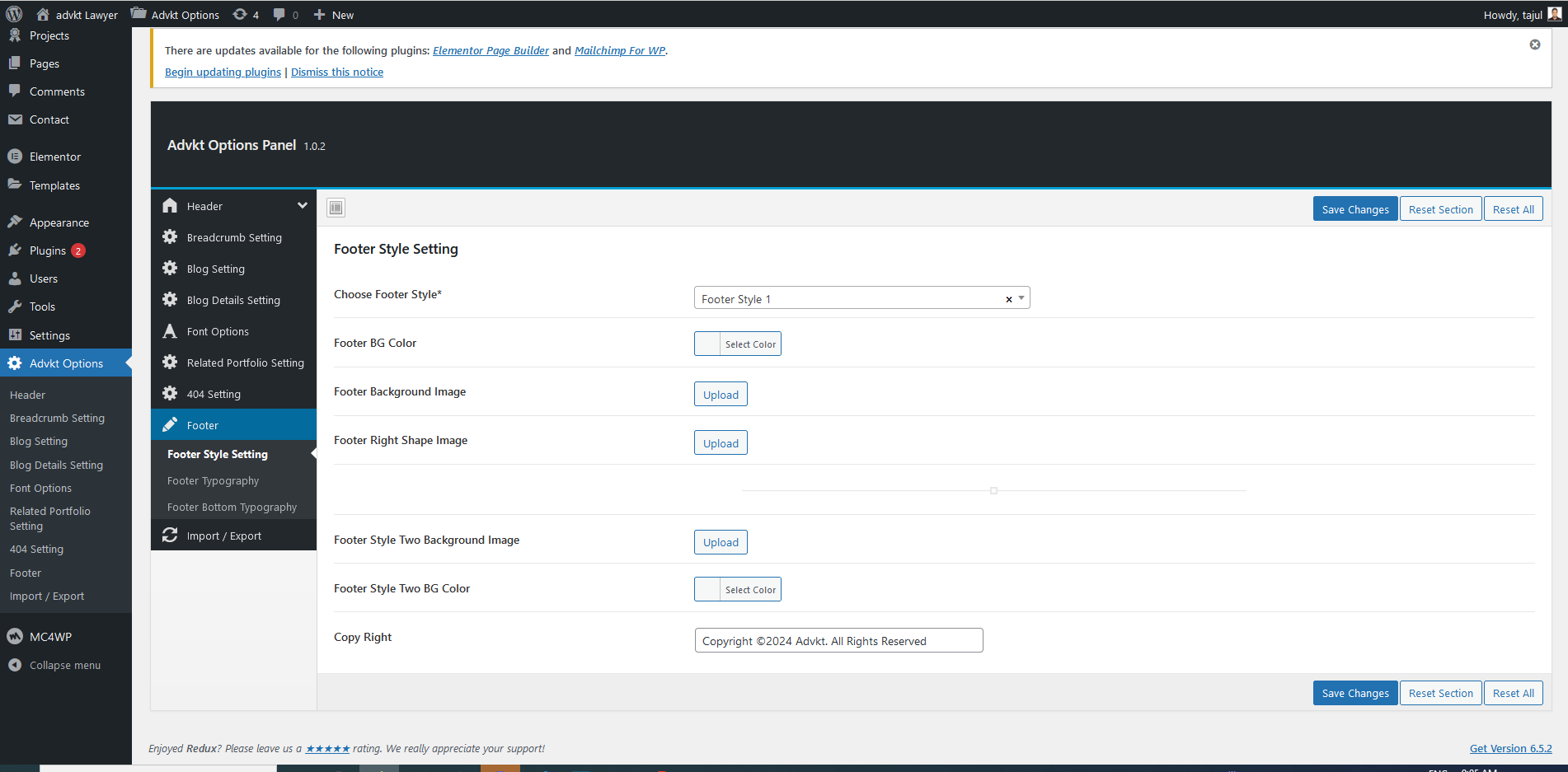This screenshot has width=1568, height=772.
Task: Open the Plugins menu in sidebar
Action: [48, 250]
